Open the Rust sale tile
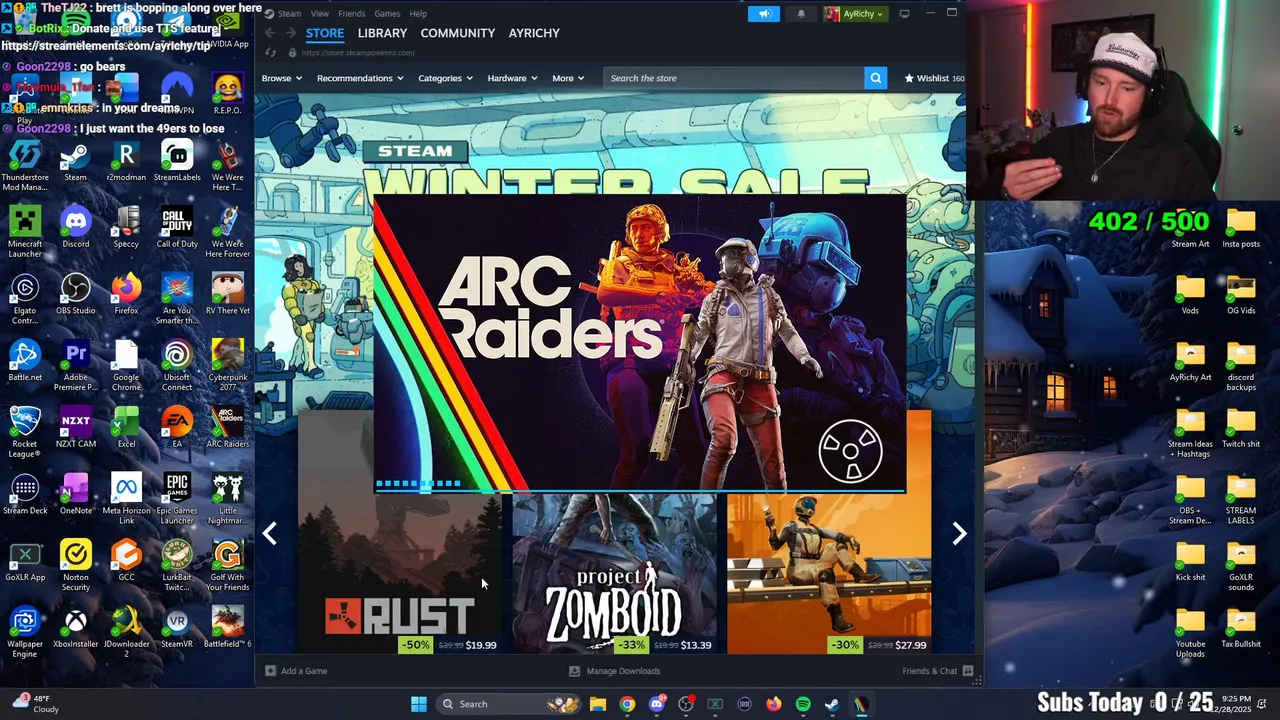 click(x=400, y=574)
